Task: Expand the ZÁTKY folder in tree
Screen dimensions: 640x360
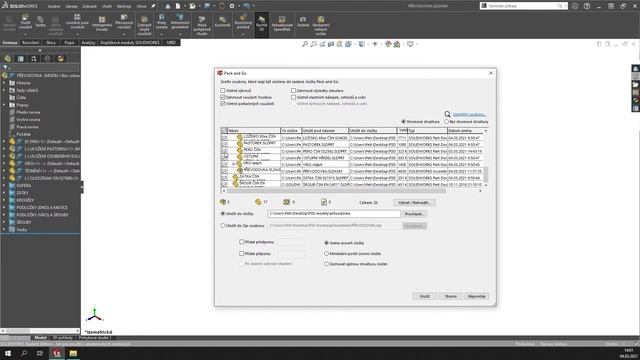Action: click(x=4, y=193)
